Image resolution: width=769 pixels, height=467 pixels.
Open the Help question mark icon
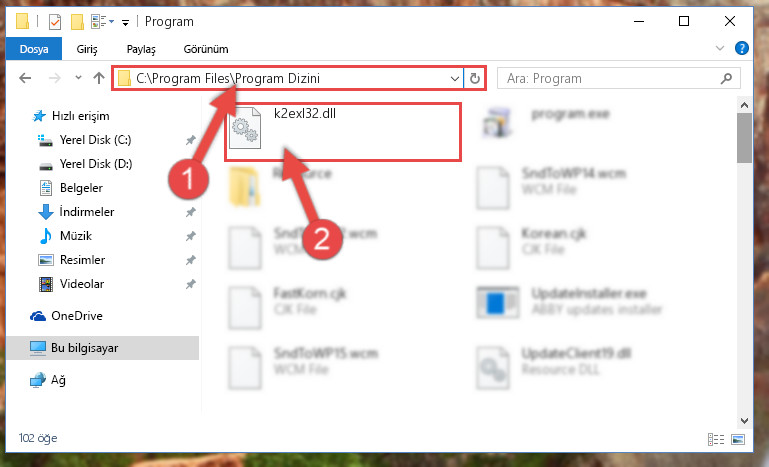click(x=742, y=48)
